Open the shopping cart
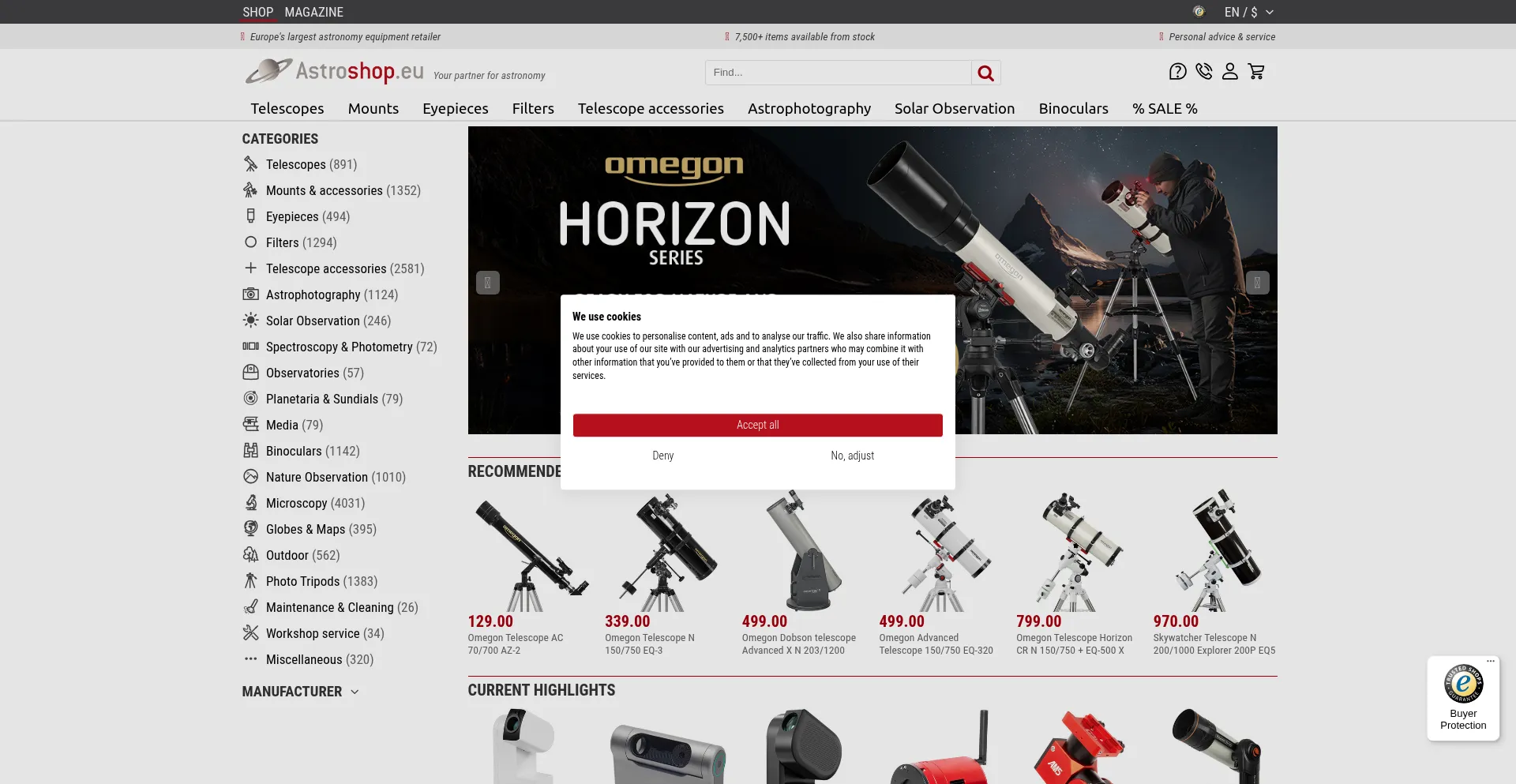The height and width of the screenshot is (784, 1516). click(1256, 71)
